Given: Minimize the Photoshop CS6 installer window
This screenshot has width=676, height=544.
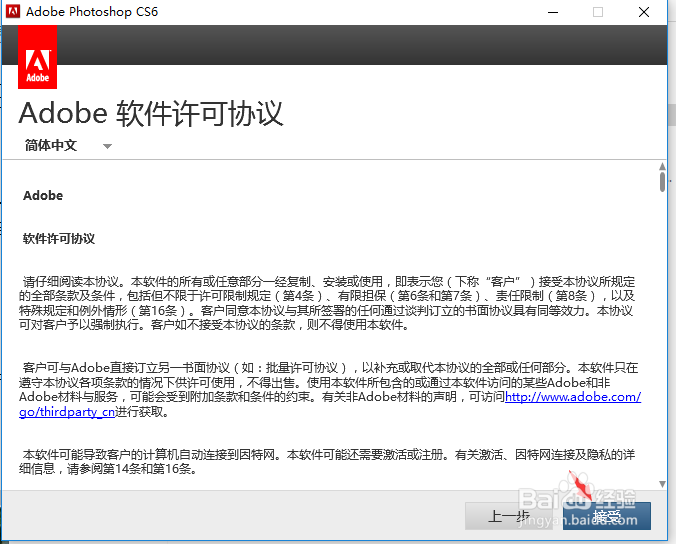Looking at the screenshot, I should [x=553, y=12].
